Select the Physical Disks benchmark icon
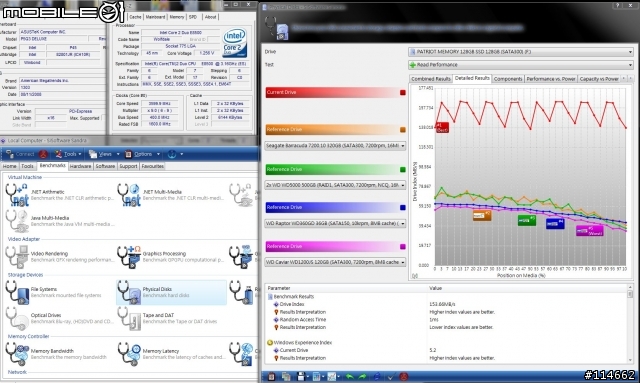 pos(129,292)
